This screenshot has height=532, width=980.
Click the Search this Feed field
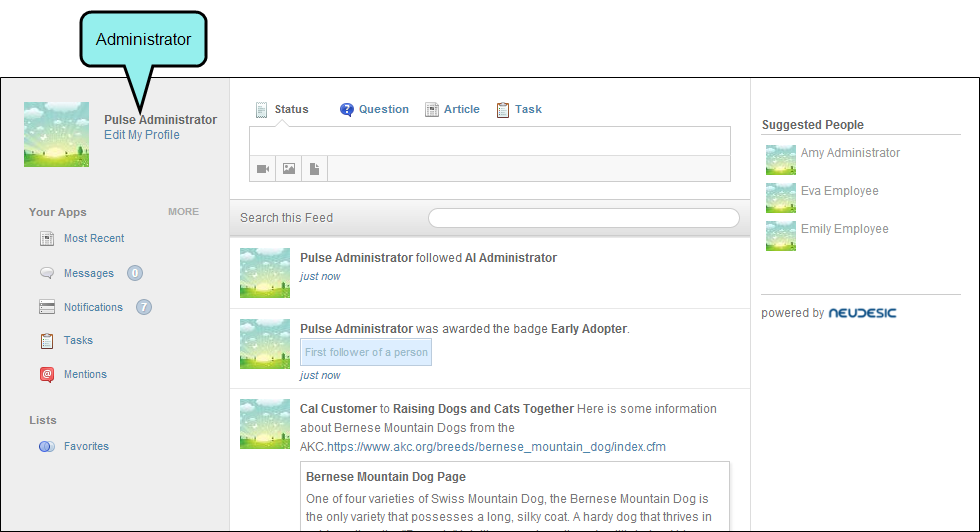point(583,218)
